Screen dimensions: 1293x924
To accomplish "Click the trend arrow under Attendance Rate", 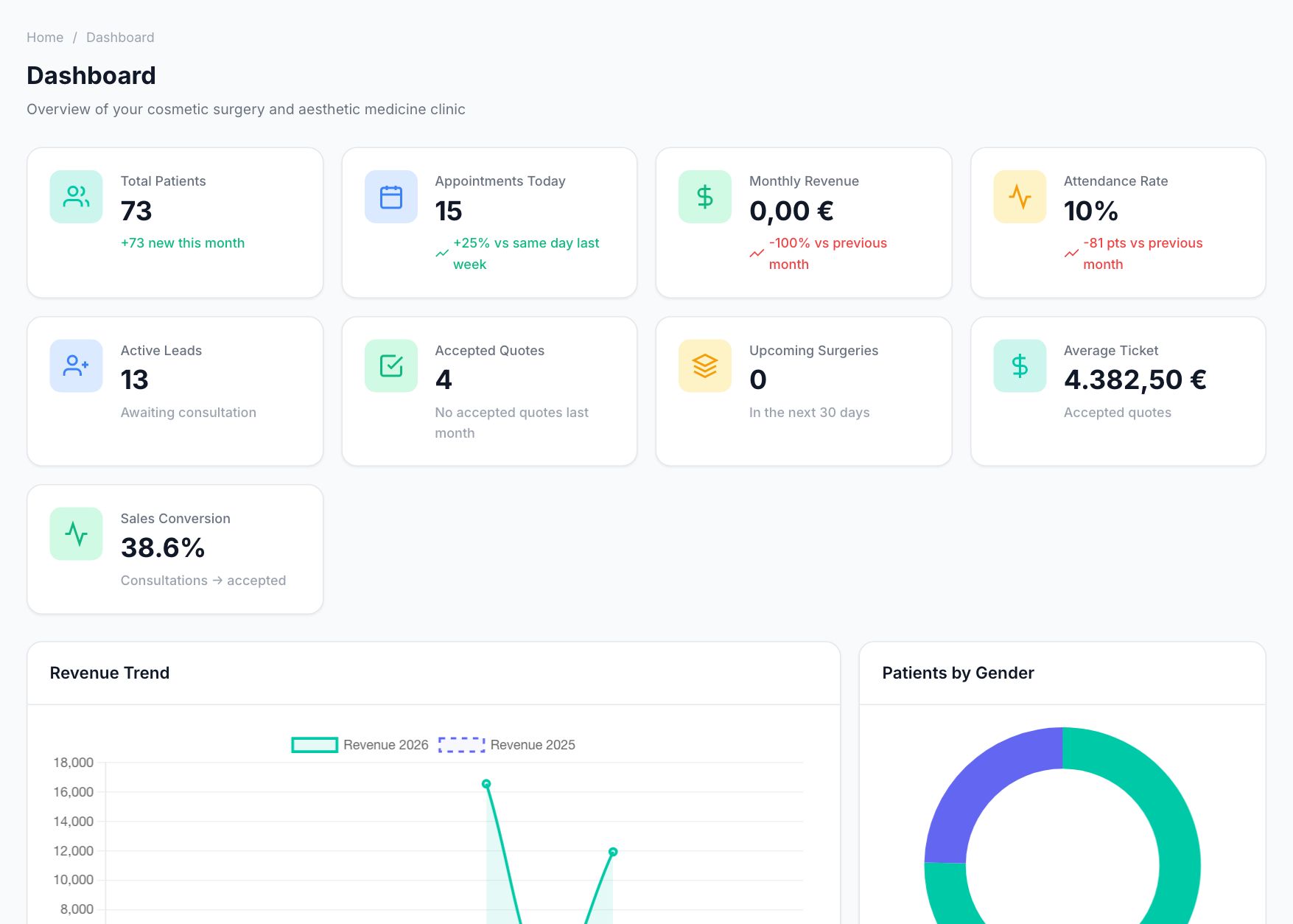I will [1071, 253].
